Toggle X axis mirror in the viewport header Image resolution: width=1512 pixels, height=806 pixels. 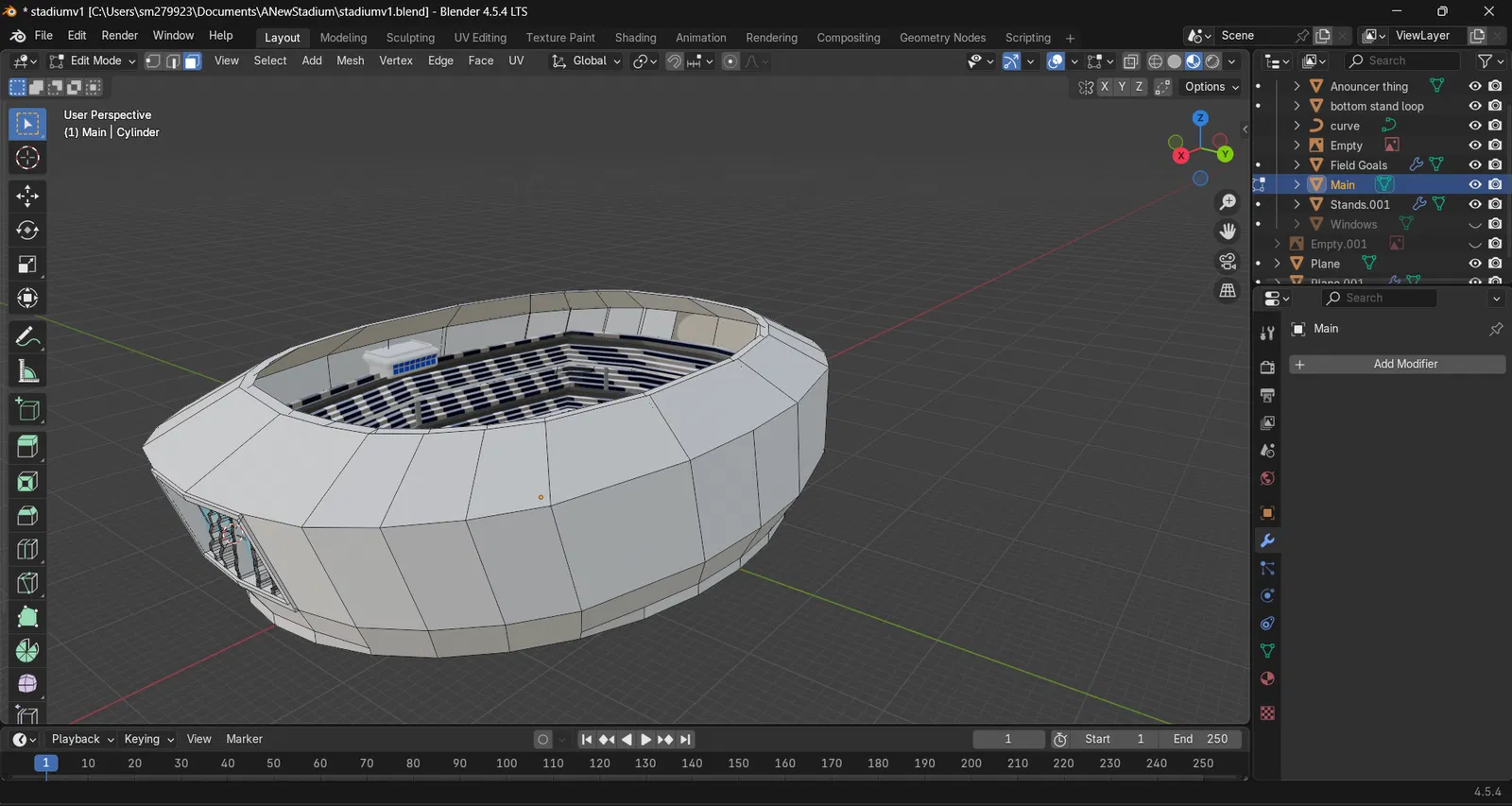tap(1105, 87)
